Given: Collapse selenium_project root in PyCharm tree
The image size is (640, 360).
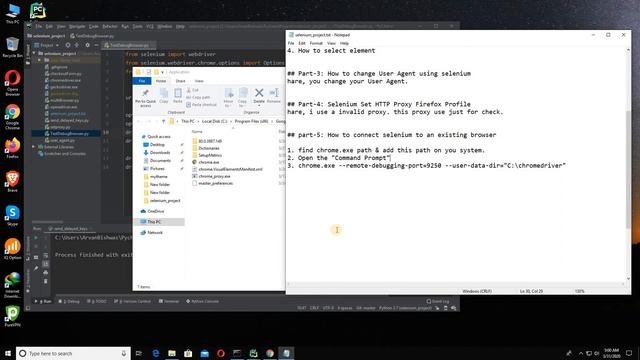Looking at the screenshot, I should click(x=34, y=53).
